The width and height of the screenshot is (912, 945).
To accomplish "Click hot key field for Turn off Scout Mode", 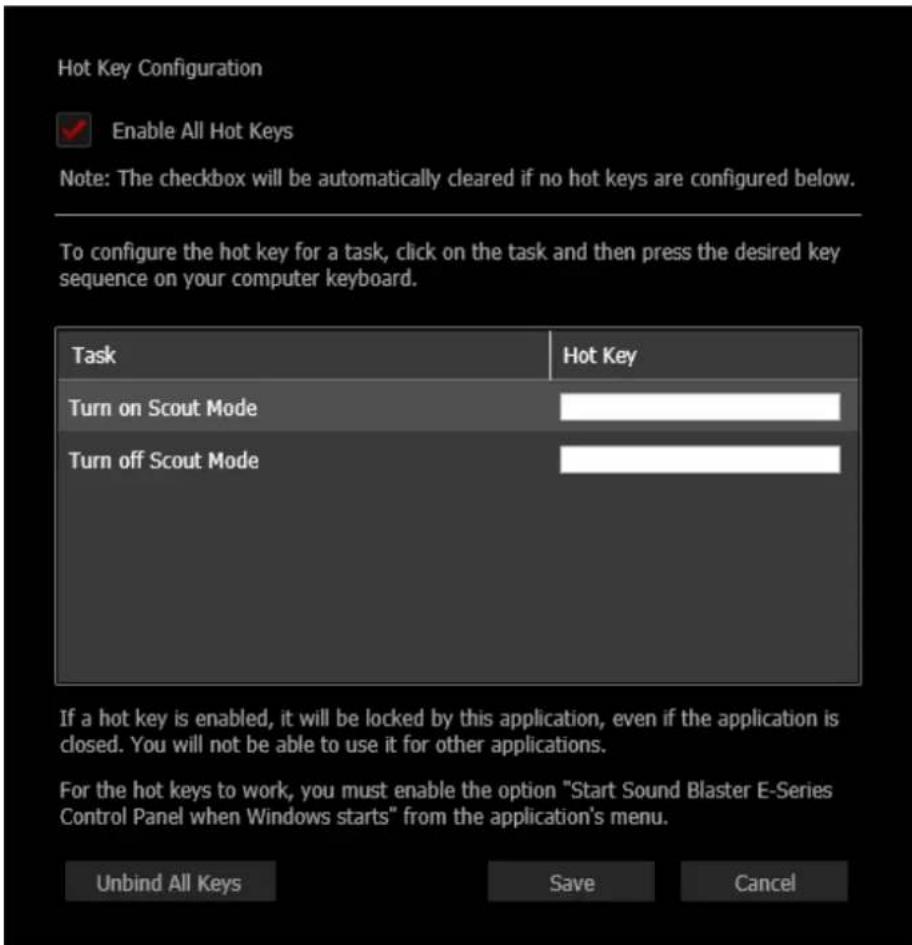I will (x=700, y=459).
